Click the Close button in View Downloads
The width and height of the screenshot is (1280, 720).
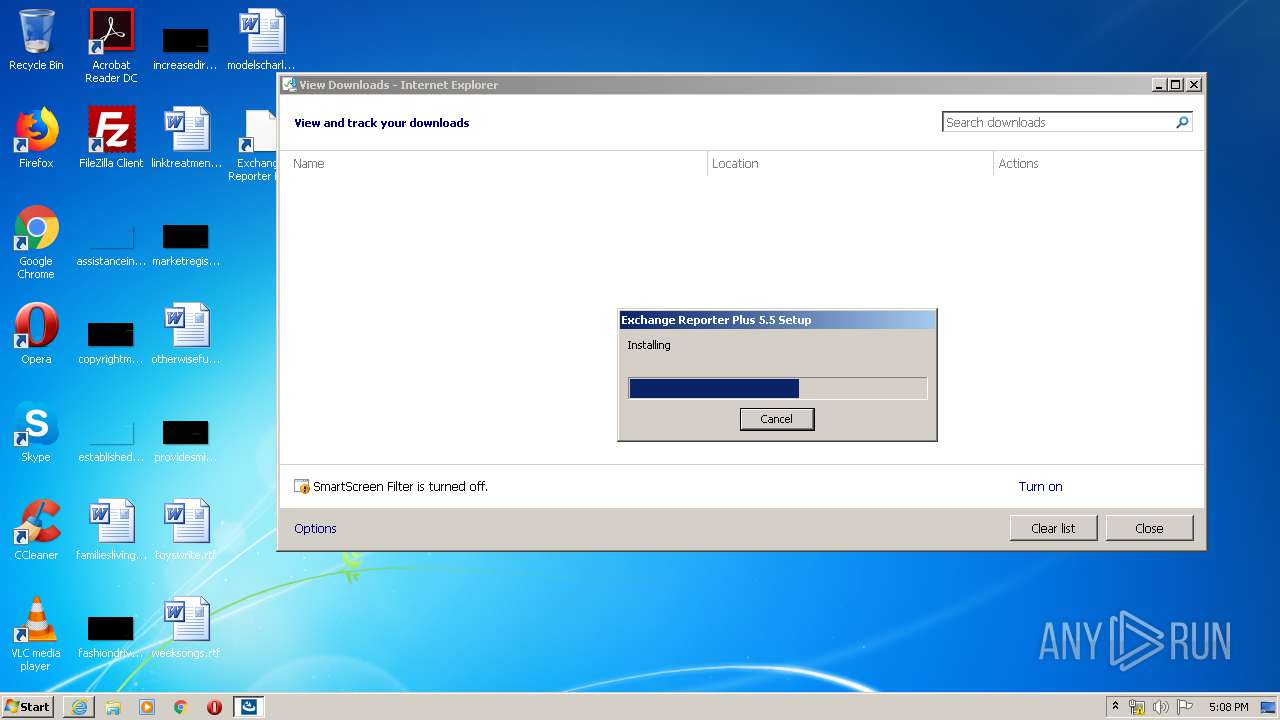[x=1149, y=528]
